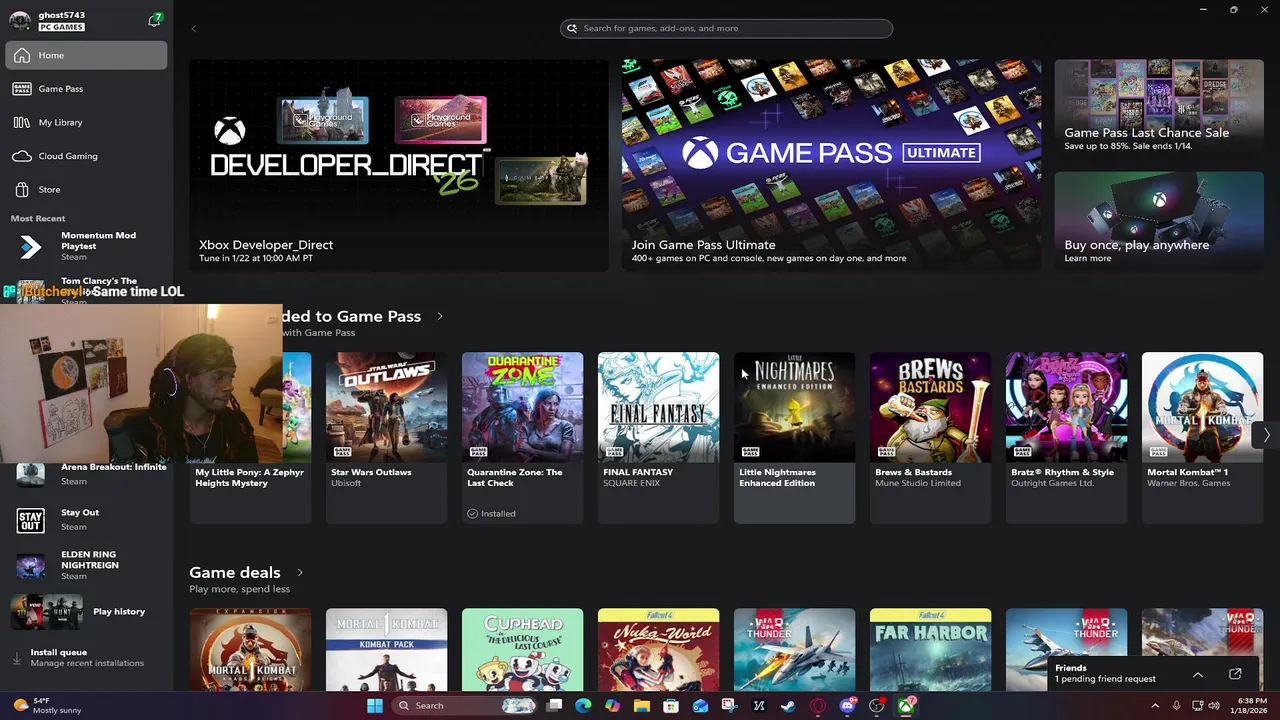1280x720 pixels.
Task: Open Steam from the taskbar
Action: [x=789, y=705]
